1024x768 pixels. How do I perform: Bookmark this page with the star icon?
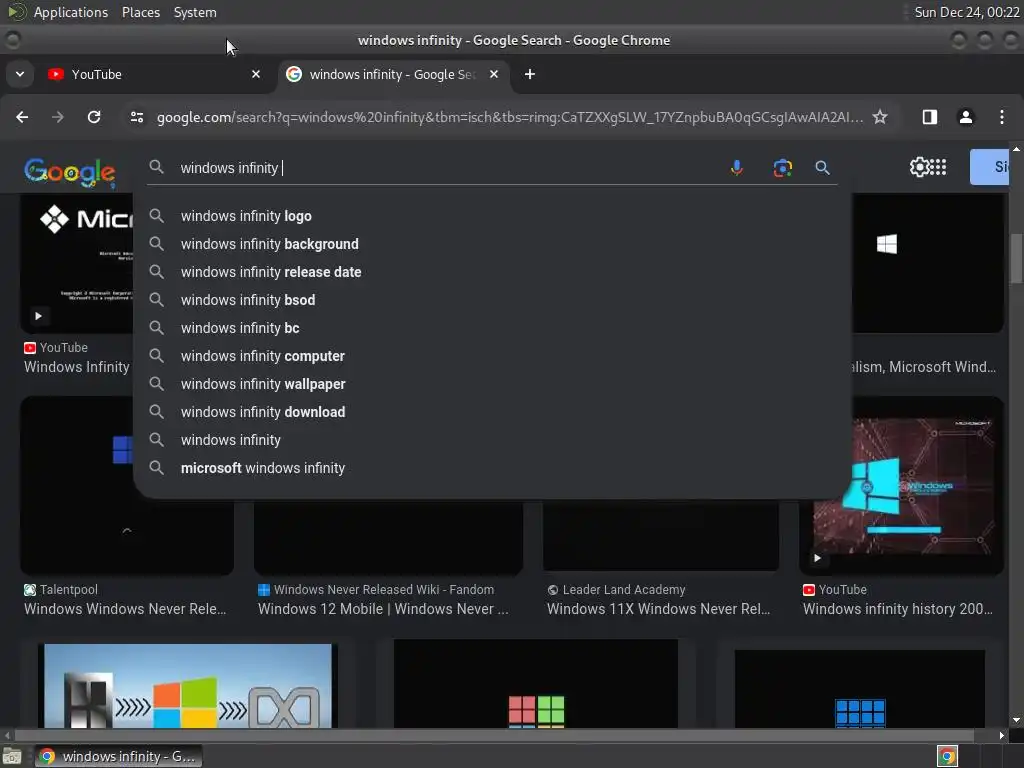click(x=880, y=117)
